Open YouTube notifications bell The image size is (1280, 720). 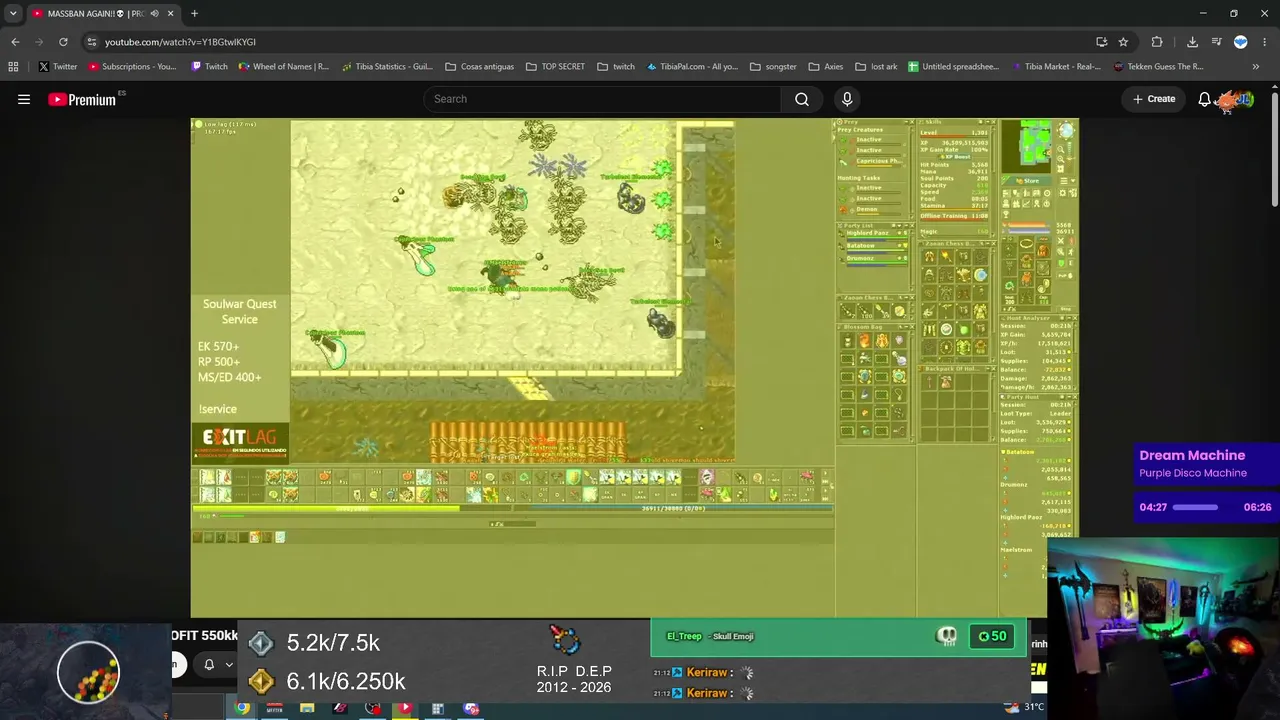(x=1205, y=99)
